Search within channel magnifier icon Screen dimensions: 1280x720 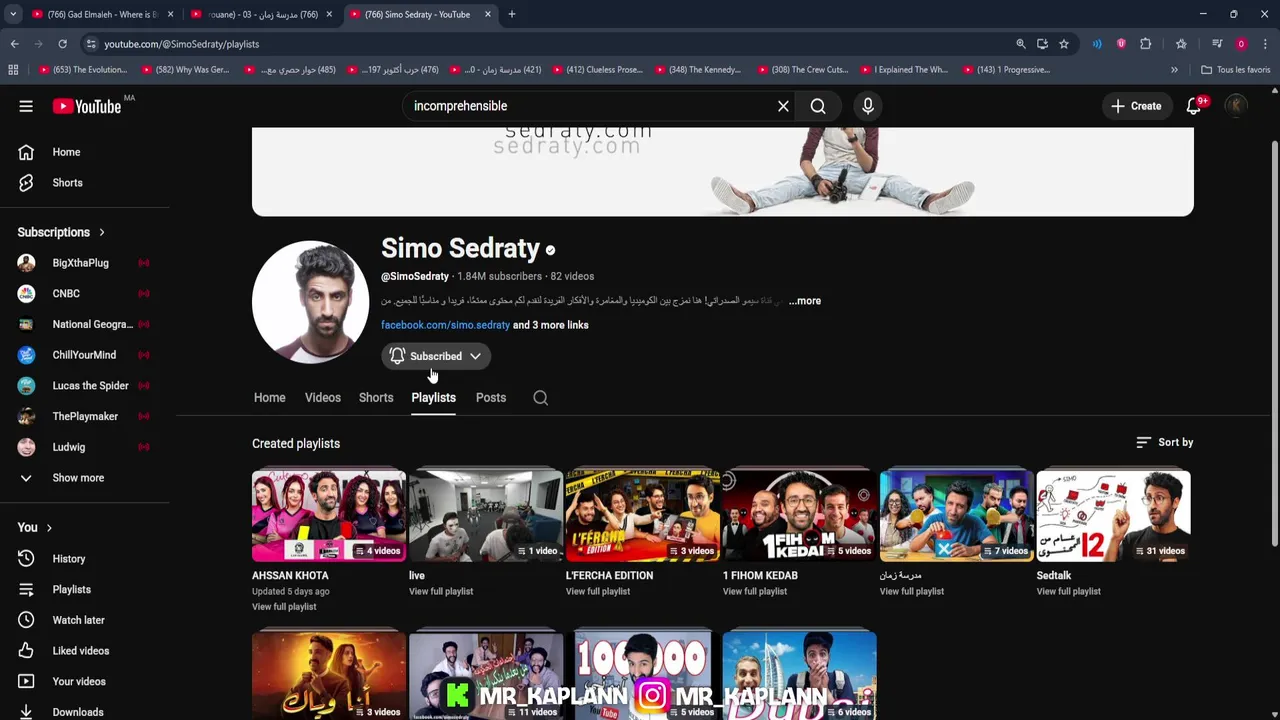[540, 398]
